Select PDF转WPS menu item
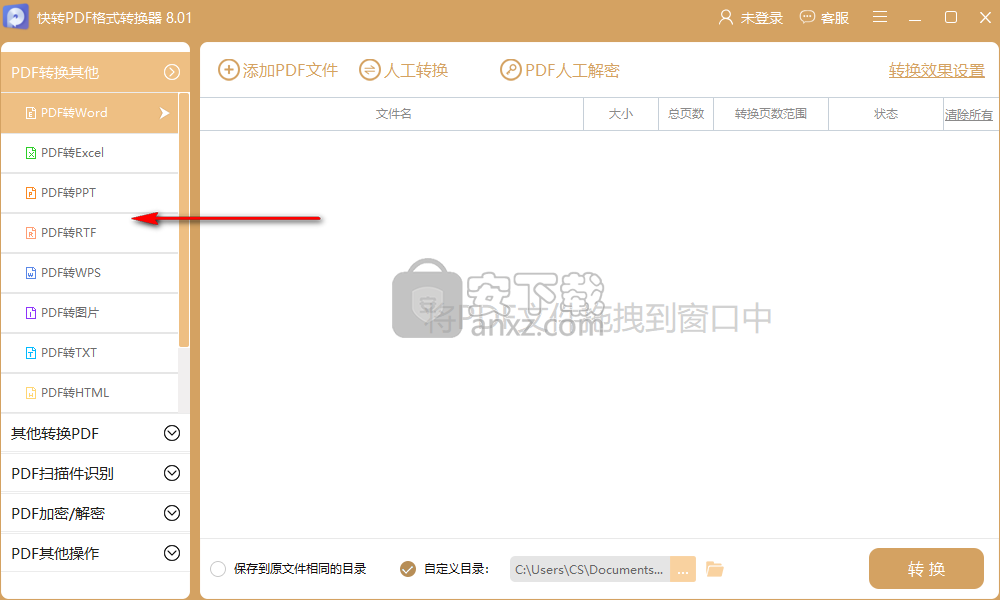1000x600 pixels. pyautogui.click(x=90, y=273)
